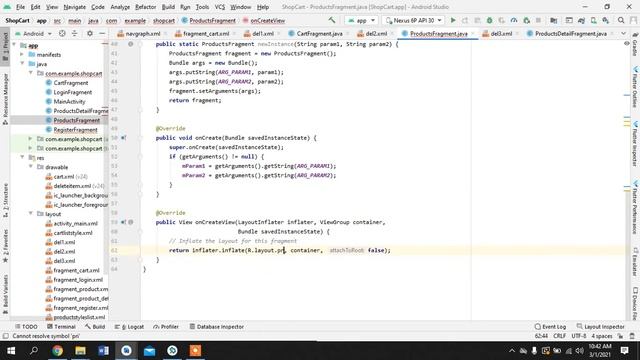640x360 pixels.
Task: Open the Windows notification center icon
Action: pyautogui.click(x=624, y=351)
